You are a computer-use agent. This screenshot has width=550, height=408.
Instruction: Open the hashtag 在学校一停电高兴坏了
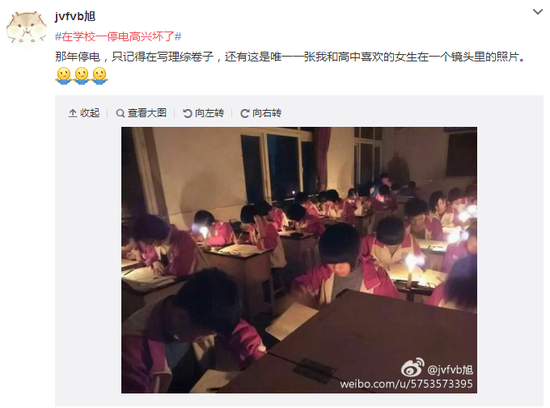pos(118,36)
